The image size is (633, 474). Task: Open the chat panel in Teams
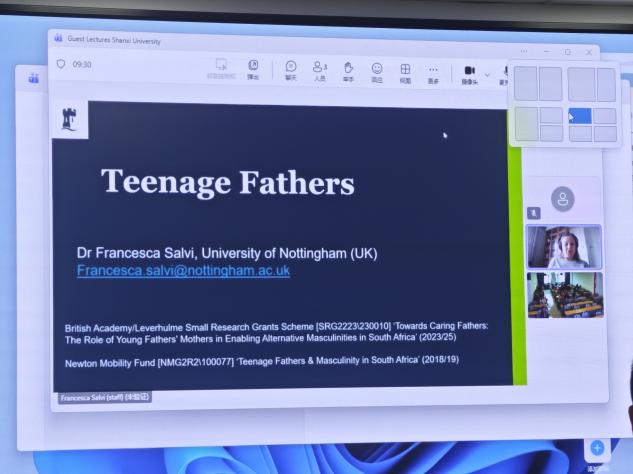coord(291,70)
